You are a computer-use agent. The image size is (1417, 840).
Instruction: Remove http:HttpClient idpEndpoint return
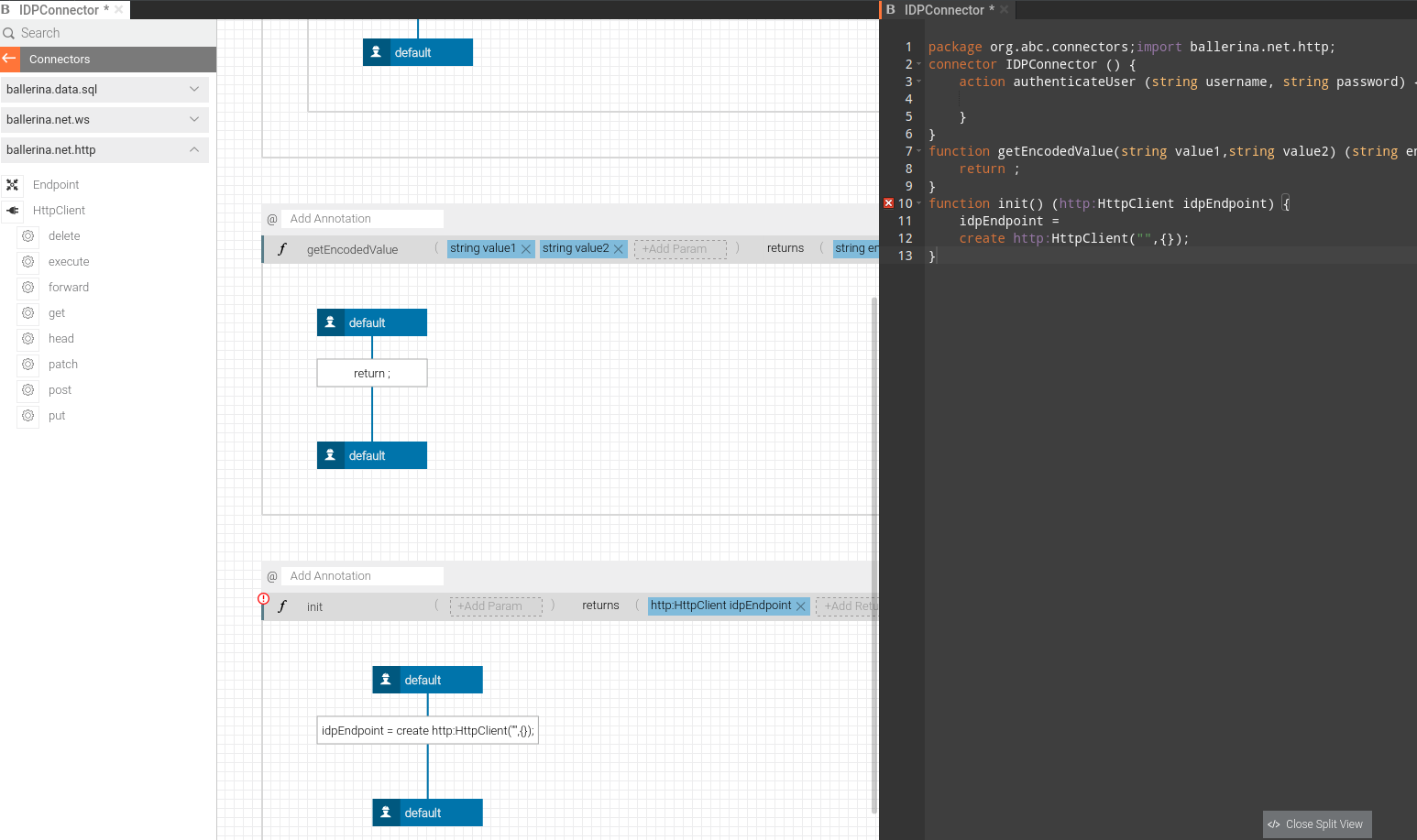pyautogui.click(x=801, y=606)
